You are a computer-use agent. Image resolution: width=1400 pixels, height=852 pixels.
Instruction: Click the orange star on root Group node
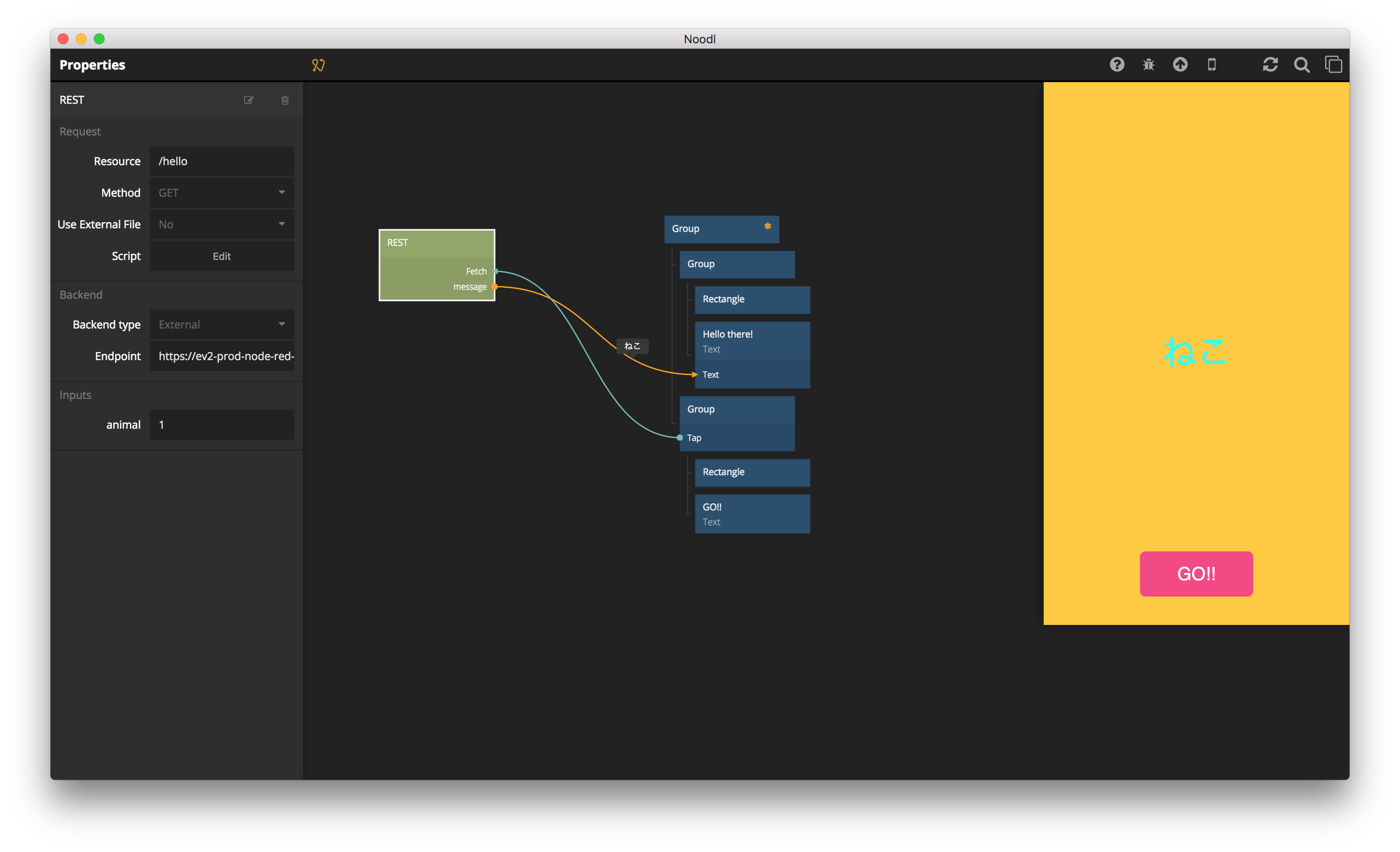768,226
